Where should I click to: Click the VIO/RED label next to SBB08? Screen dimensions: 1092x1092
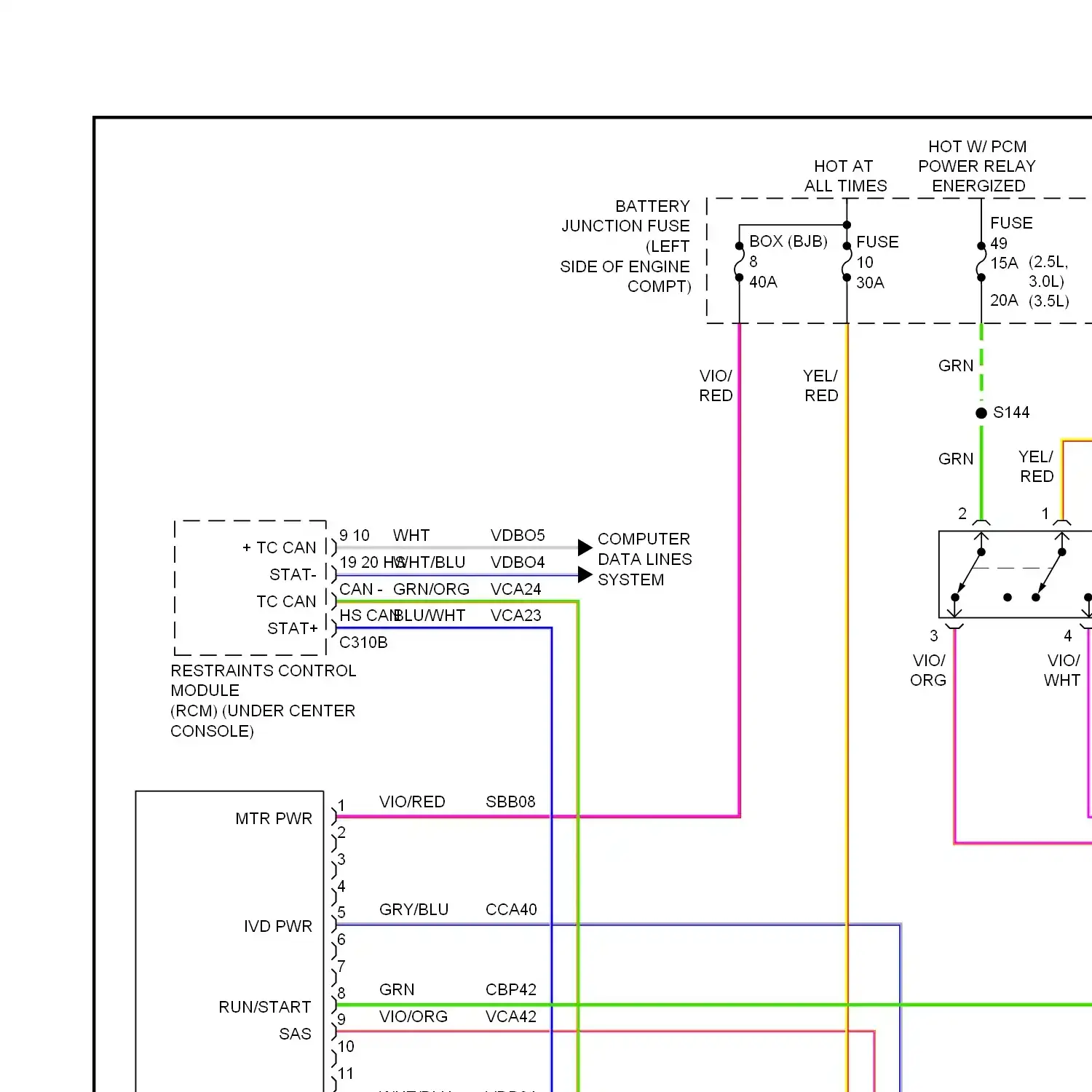(412, 802)
